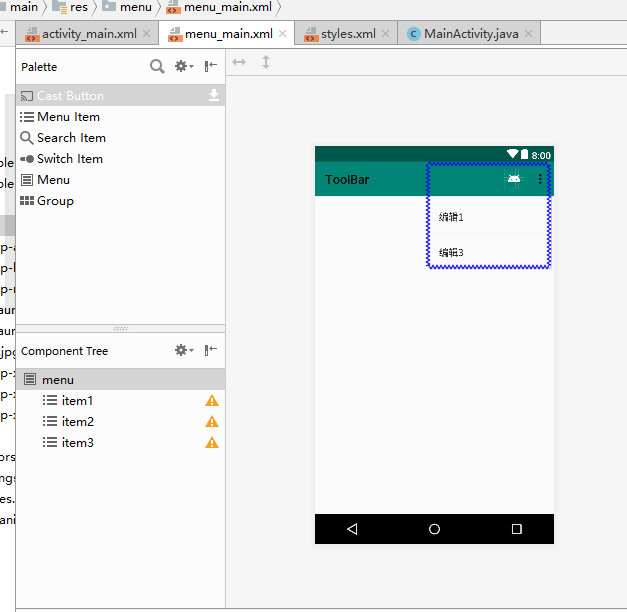Close the activity_main.xml tab
Screen dimensions: 627x612
147,34
